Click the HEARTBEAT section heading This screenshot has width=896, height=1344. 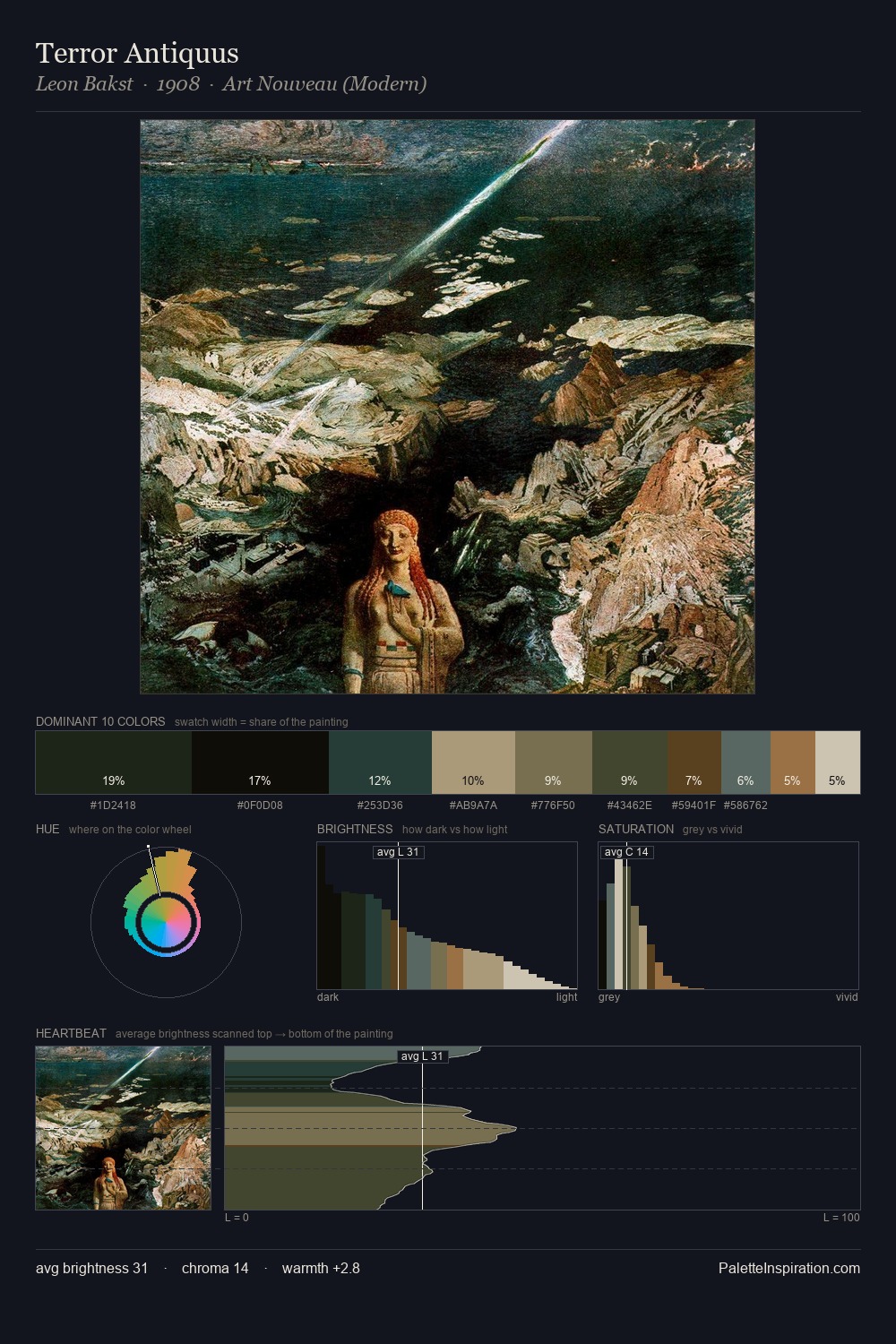[71, 1033]
